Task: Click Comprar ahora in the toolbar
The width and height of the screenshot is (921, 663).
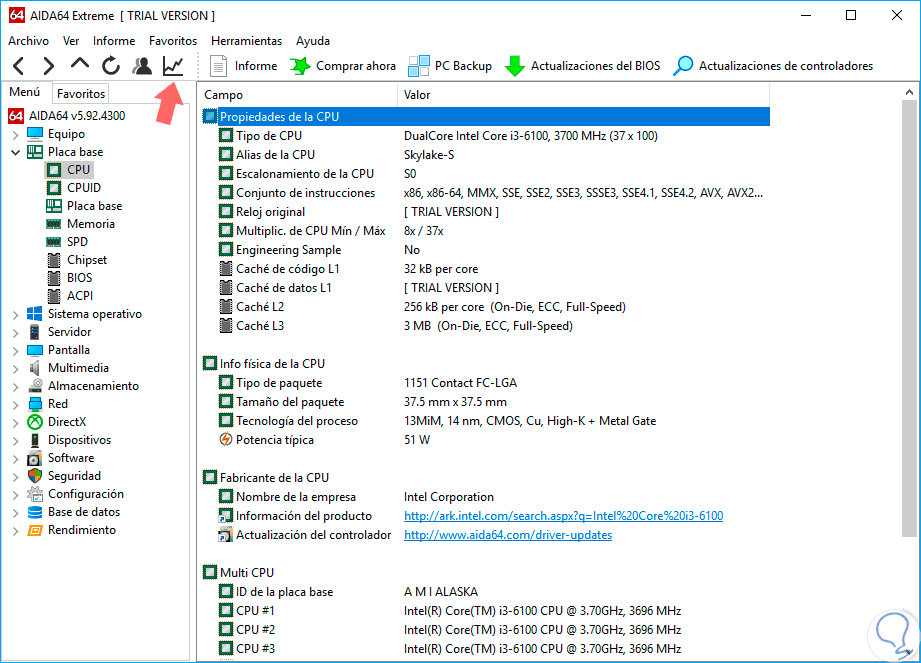Action: point(343,66)
